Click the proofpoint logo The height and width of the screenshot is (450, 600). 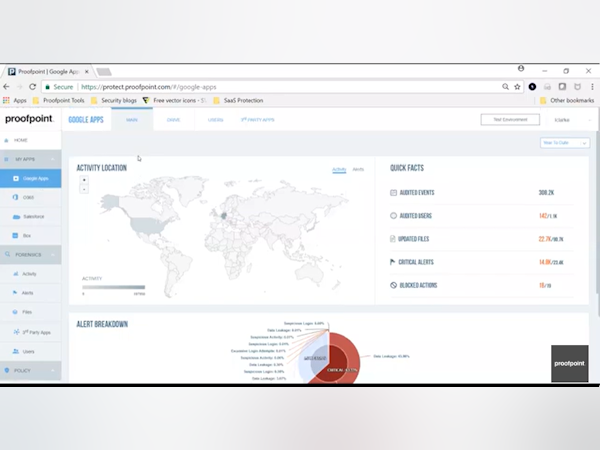[29, 119]
